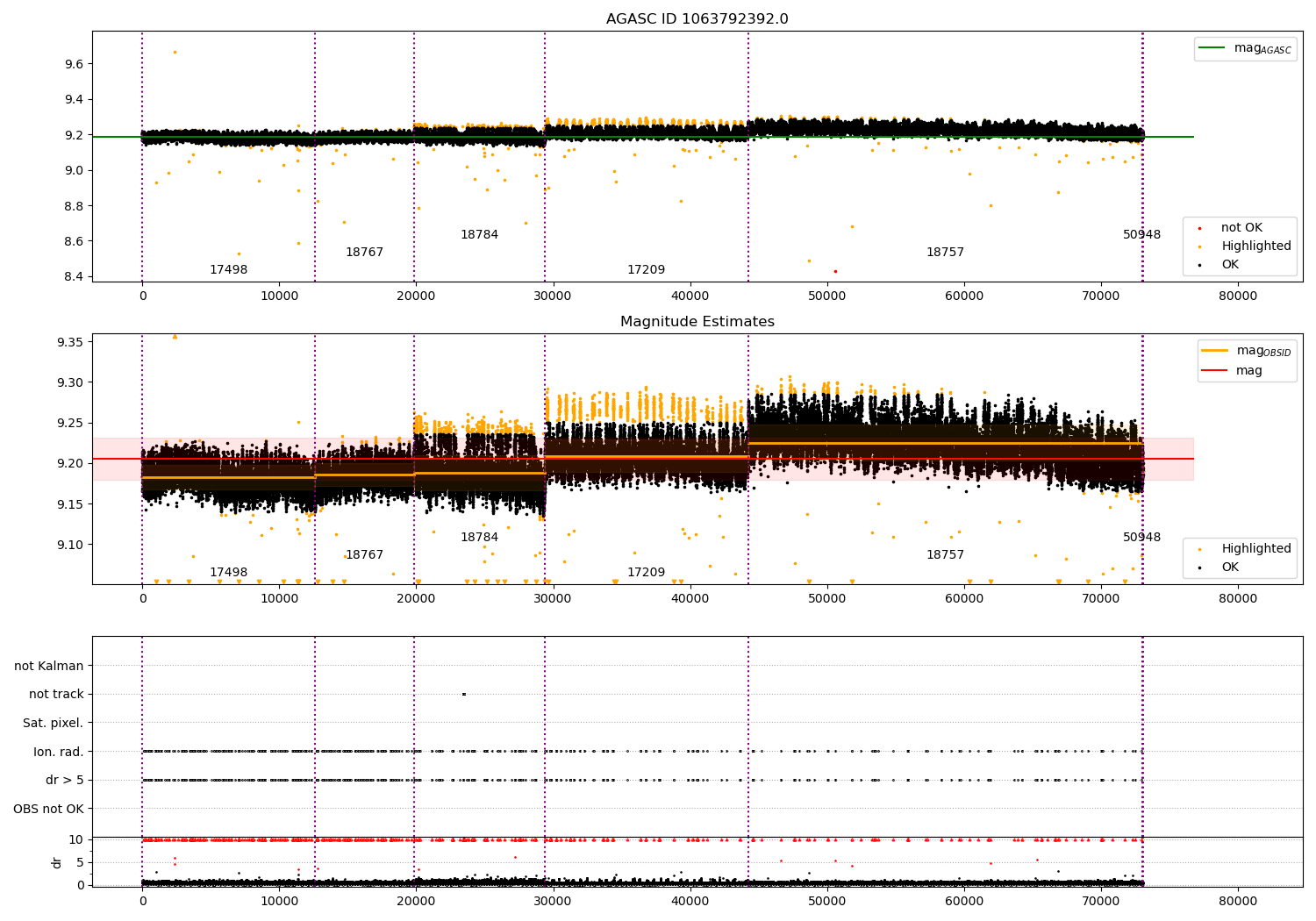Viewport: 1316px width, 921px height.
Task: Click the 10 tick label on the dr axis
Action: (76, 840)
